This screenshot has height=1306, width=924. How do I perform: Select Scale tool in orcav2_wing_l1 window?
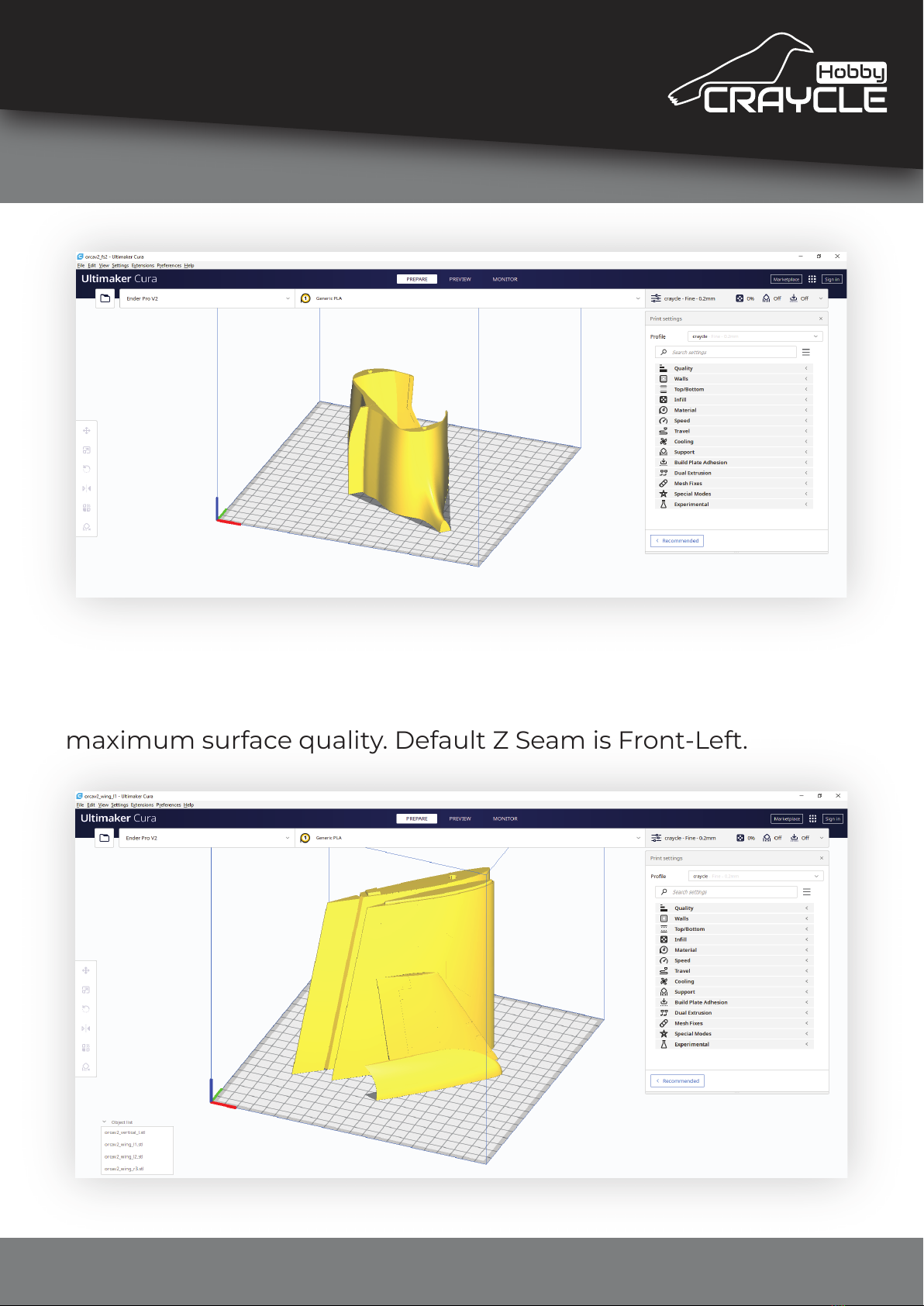point(86,990)
